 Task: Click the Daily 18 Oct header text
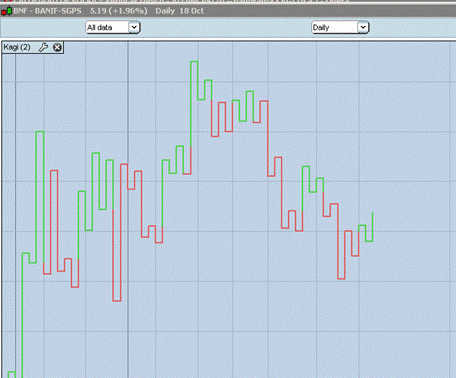tap(180, 11)
